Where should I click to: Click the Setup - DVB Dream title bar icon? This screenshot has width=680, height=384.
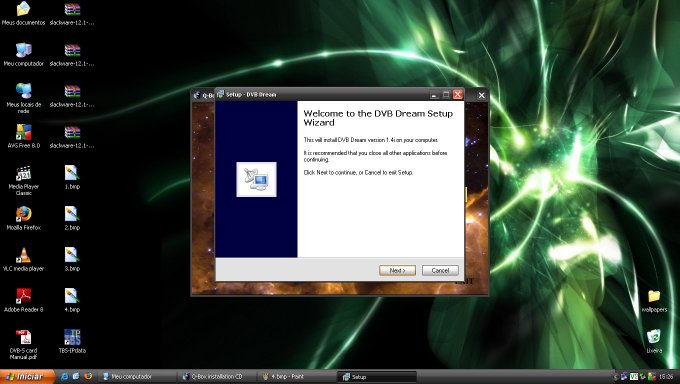point(220,94)
